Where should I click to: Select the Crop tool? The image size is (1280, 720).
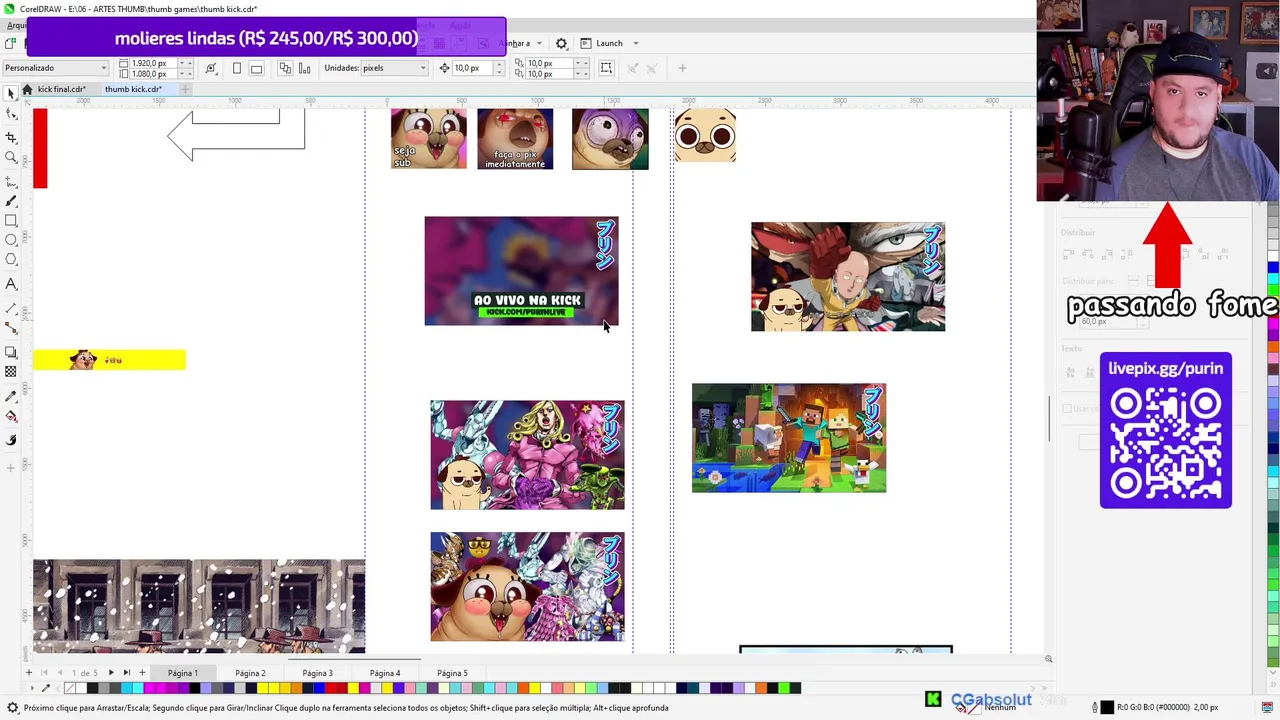pos(11,136)
